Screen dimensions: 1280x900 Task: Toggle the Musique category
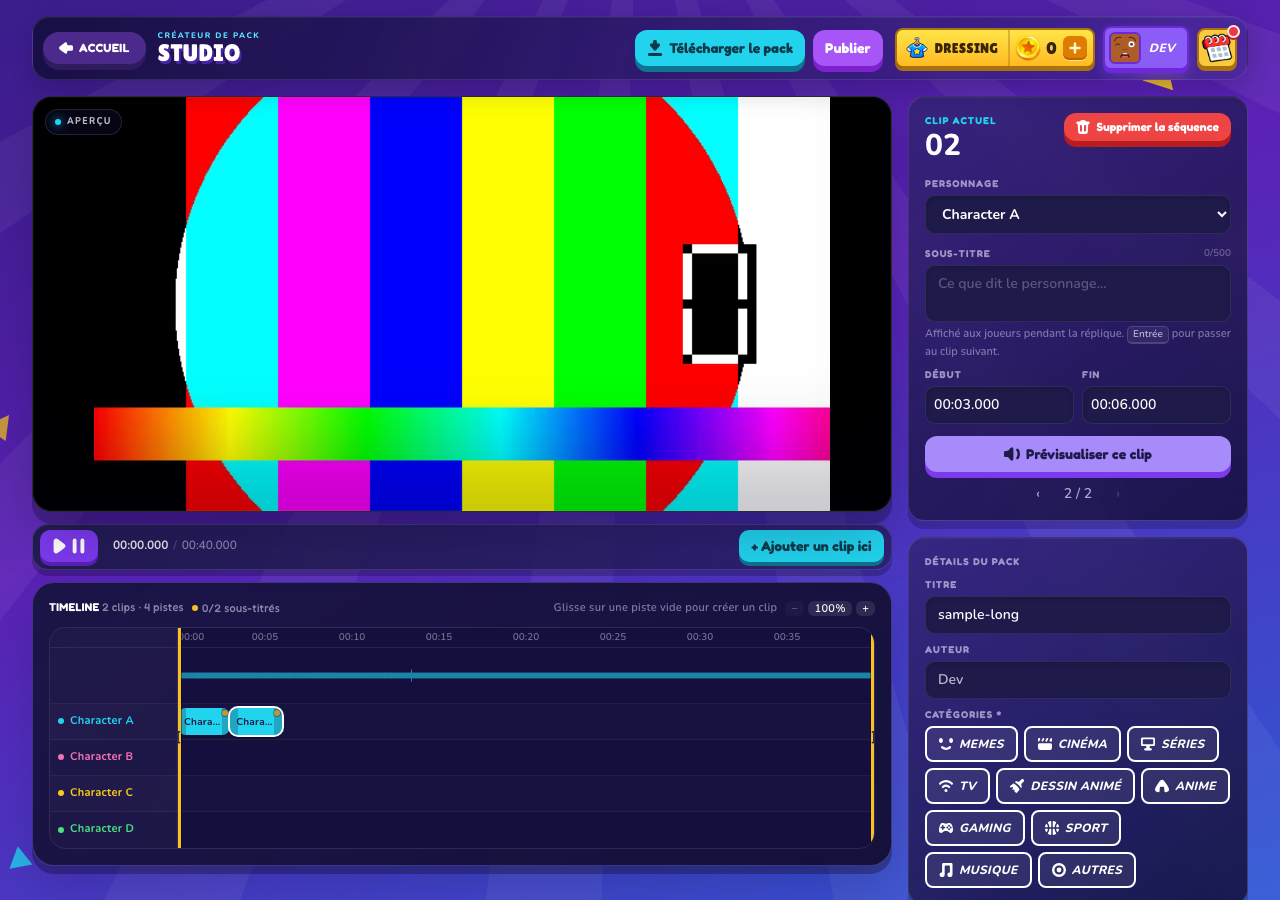coord(978,870)
